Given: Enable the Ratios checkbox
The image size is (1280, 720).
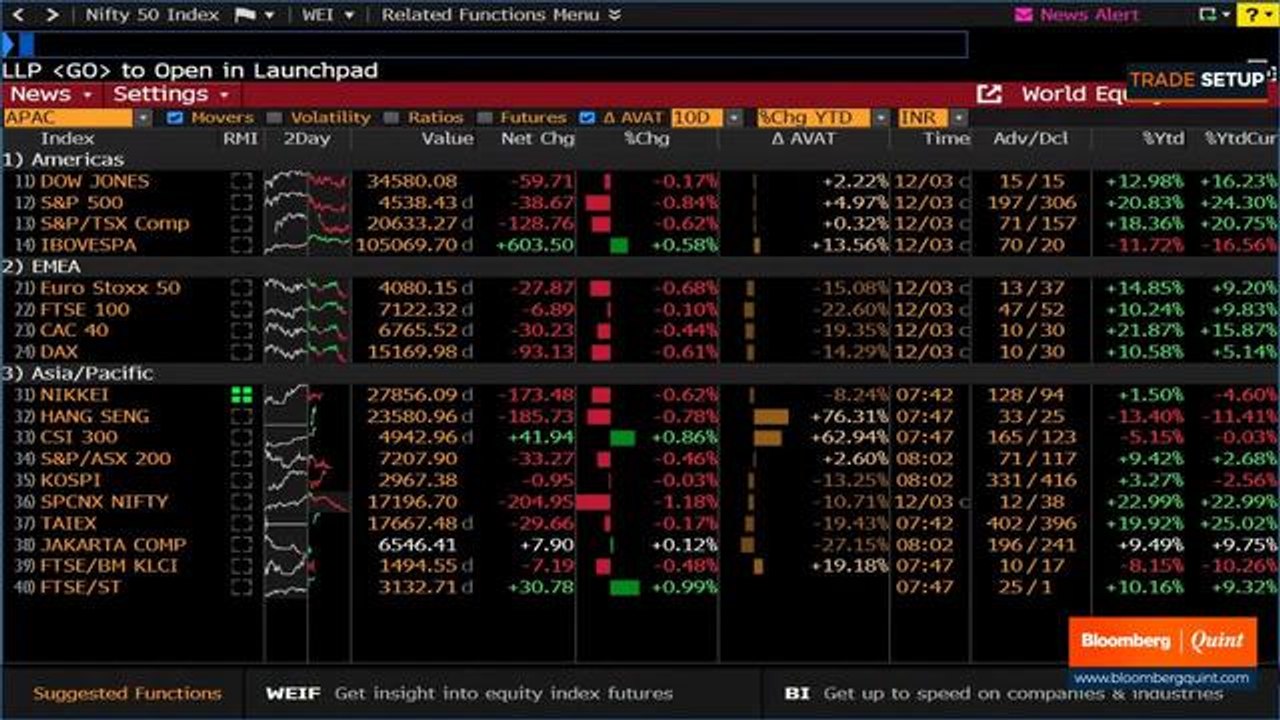Looking at the screenshot, I should [x=391, y=118].
